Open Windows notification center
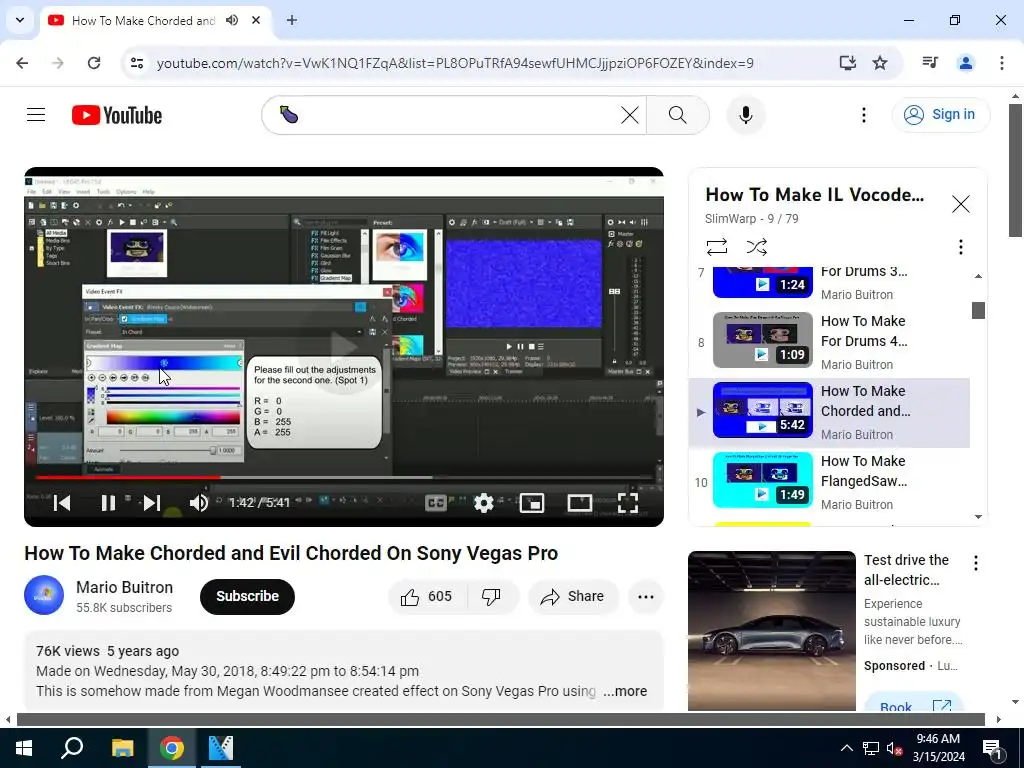 coord(992,749)
